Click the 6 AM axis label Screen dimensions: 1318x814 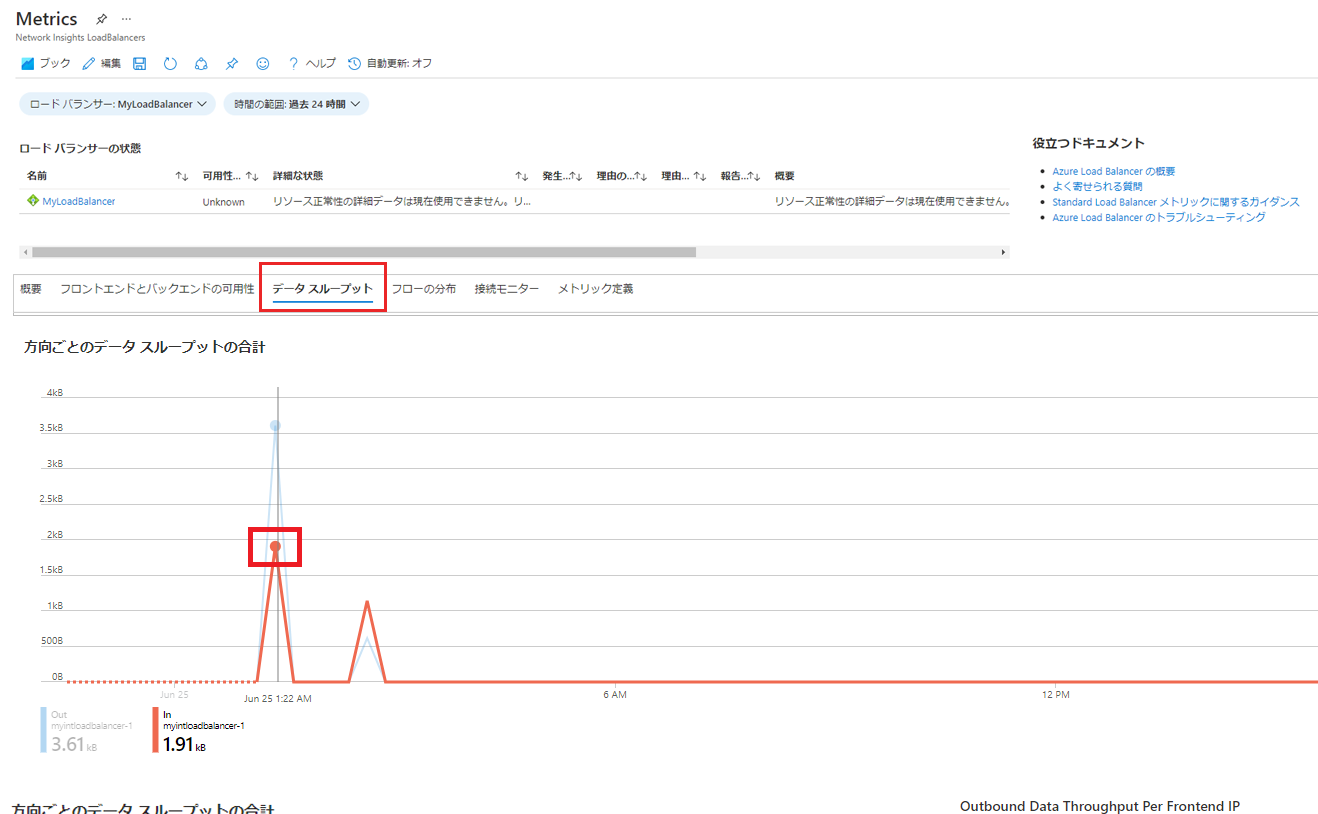(615, 694)
